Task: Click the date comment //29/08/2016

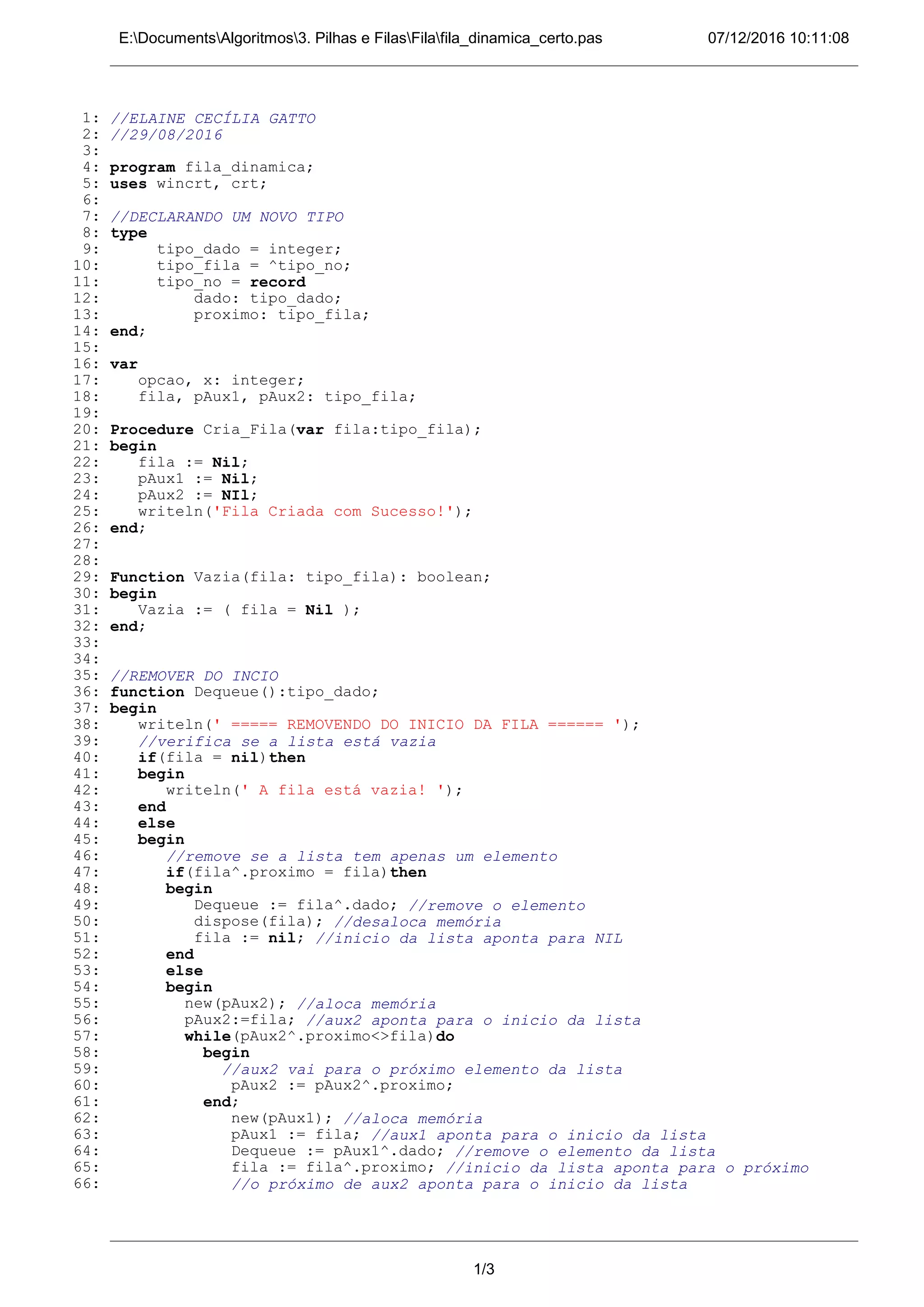Action: (166, 135)
